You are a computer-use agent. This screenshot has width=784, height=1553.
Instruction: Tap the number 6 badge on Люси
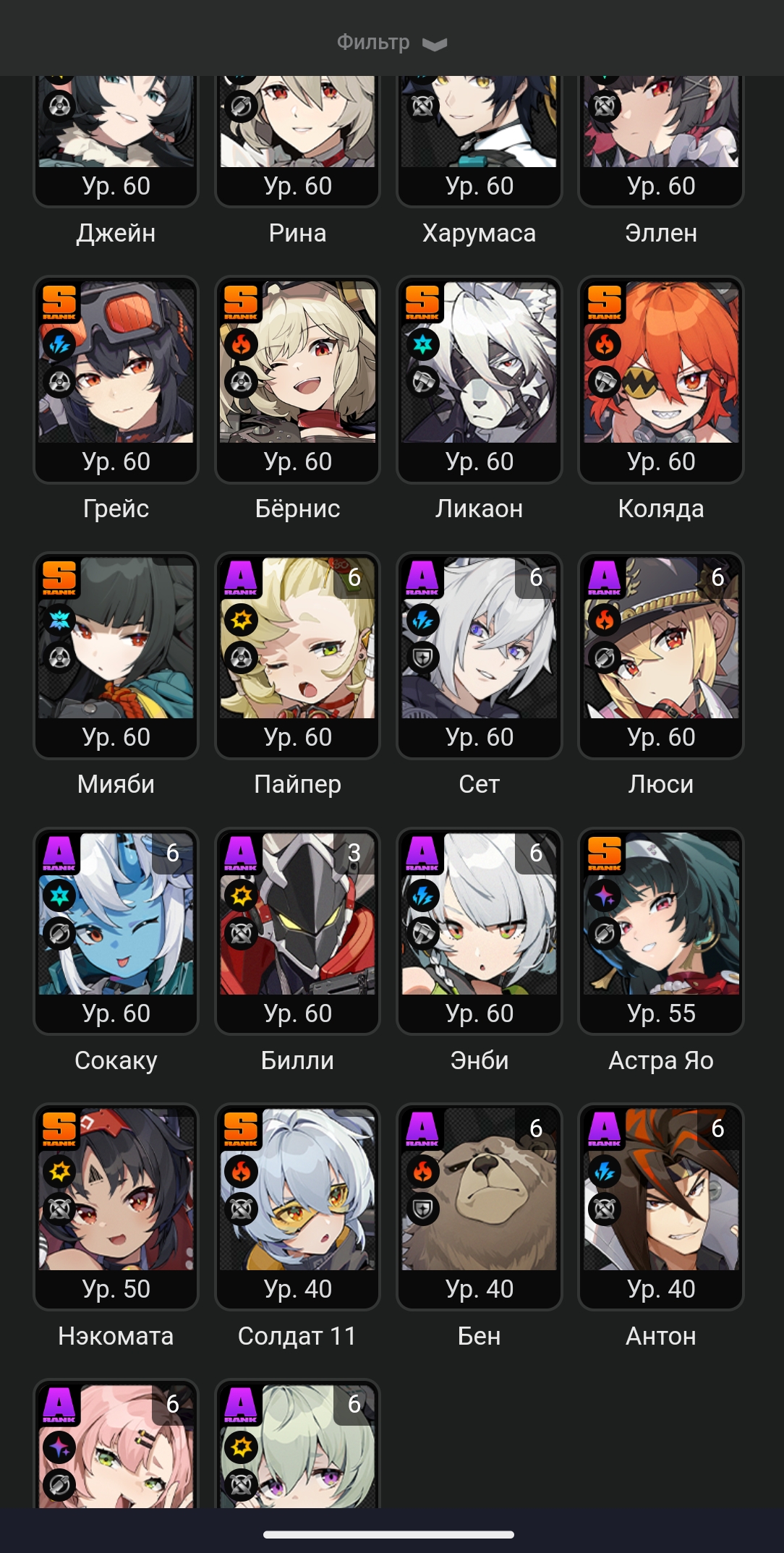pyautogui.click(x=717, y=577)
